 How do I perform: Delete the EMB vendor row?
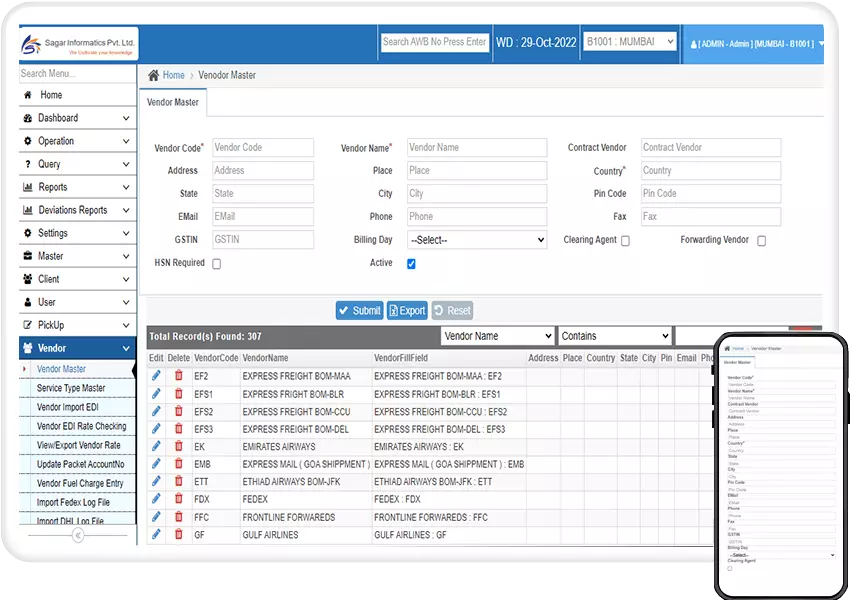coord(178,463)
